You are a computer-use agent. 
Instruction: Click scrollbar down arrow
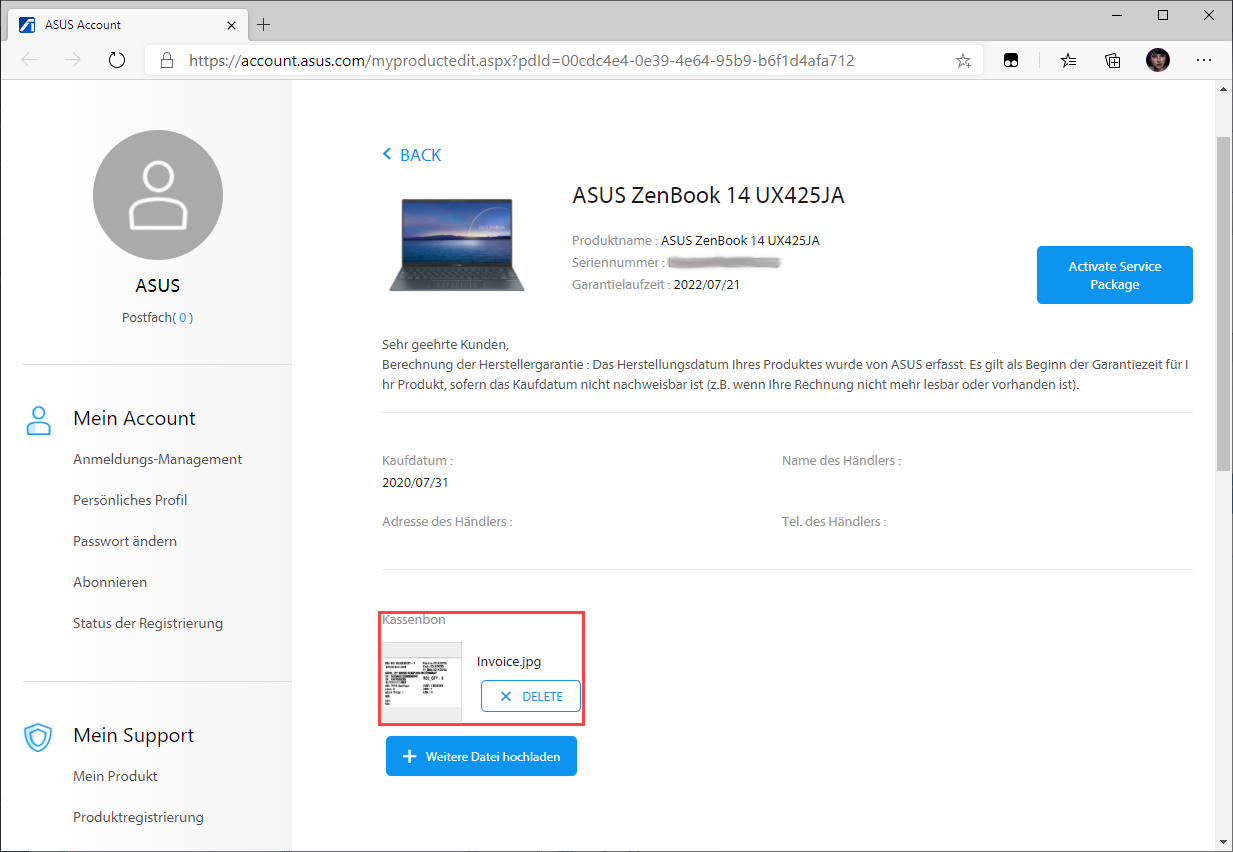click(x=1223, y=842)
